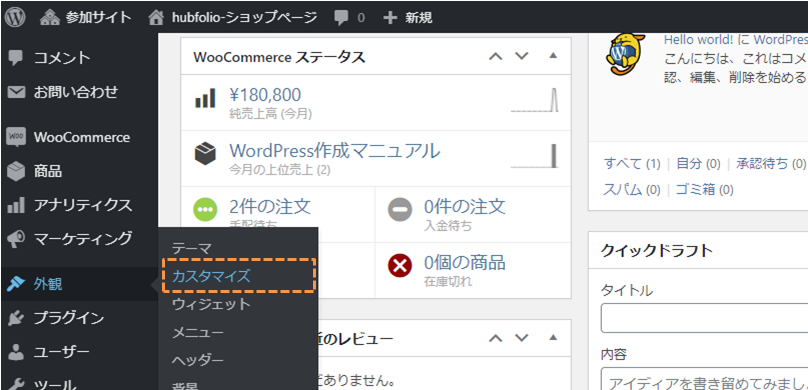Image resolution: width=808 pixels, height=390 pixels.
Task: Click the green ellipsis order status icon
Action: (x=205, y=210)
